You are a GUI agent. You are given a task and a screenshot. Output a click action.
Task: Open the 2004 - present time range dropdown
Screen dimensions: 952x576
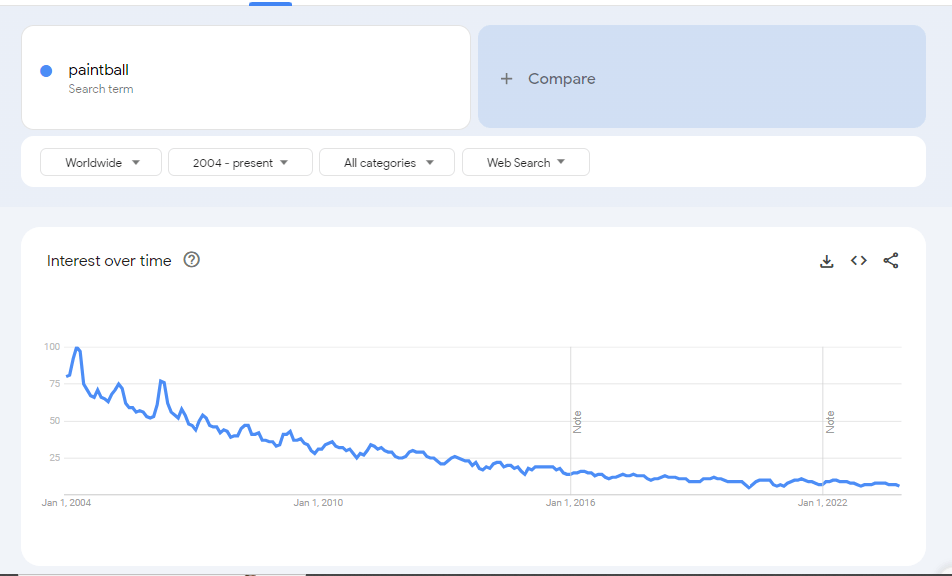(240, 161)
